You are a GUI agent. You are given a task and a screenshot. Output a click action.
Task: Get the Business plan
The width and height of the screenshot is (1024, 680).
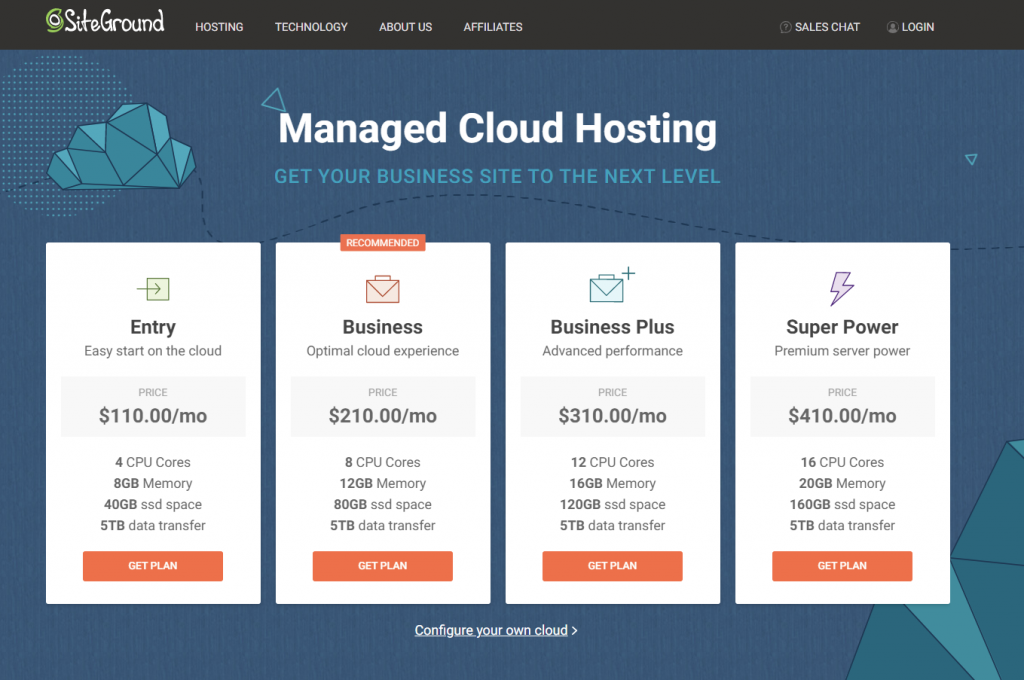click(383, 566)
